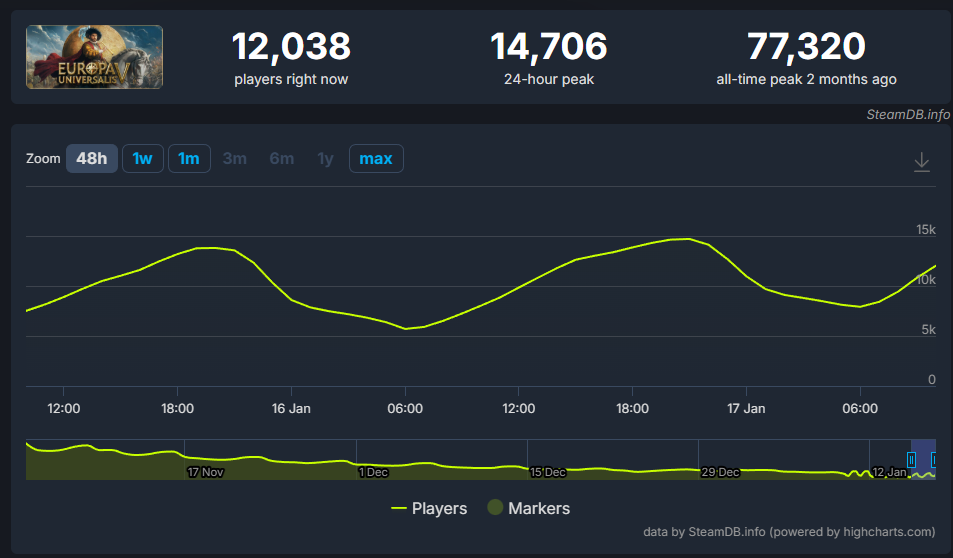The image size is (953, 558).
Task: Toggle the Players series label in legend
Action: pos(439,508)
